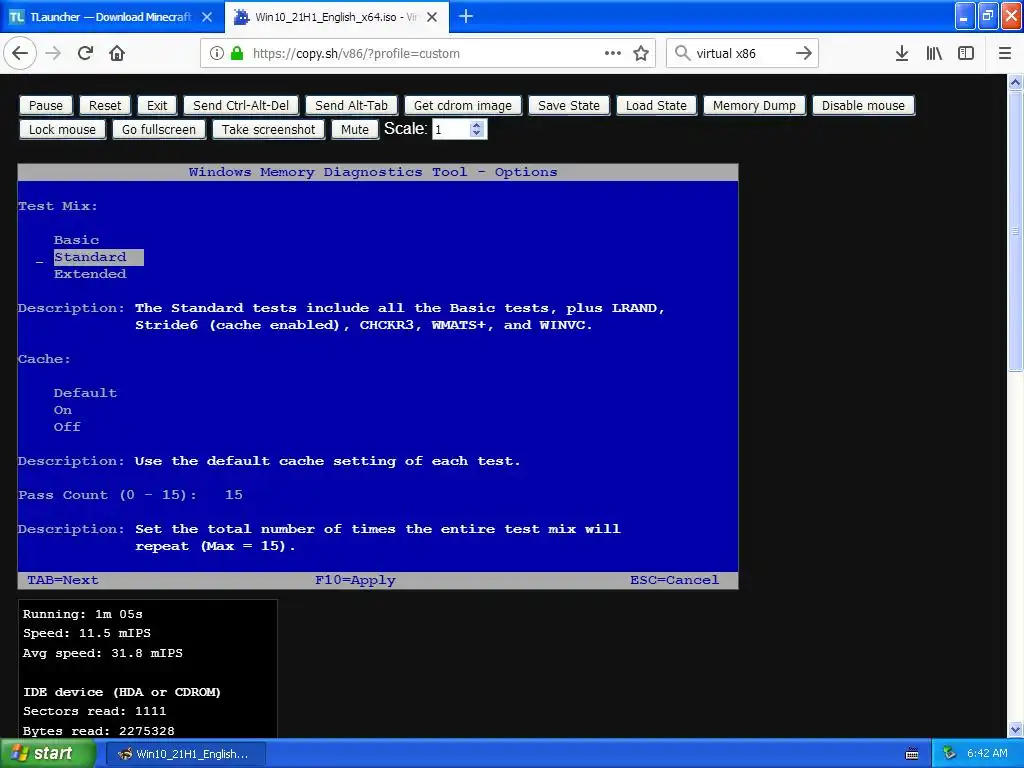Switch to the TLauncher Download Minecraft tab
Image resolution: width=1024 pixels, height=768 pixels.
[112, 17]
